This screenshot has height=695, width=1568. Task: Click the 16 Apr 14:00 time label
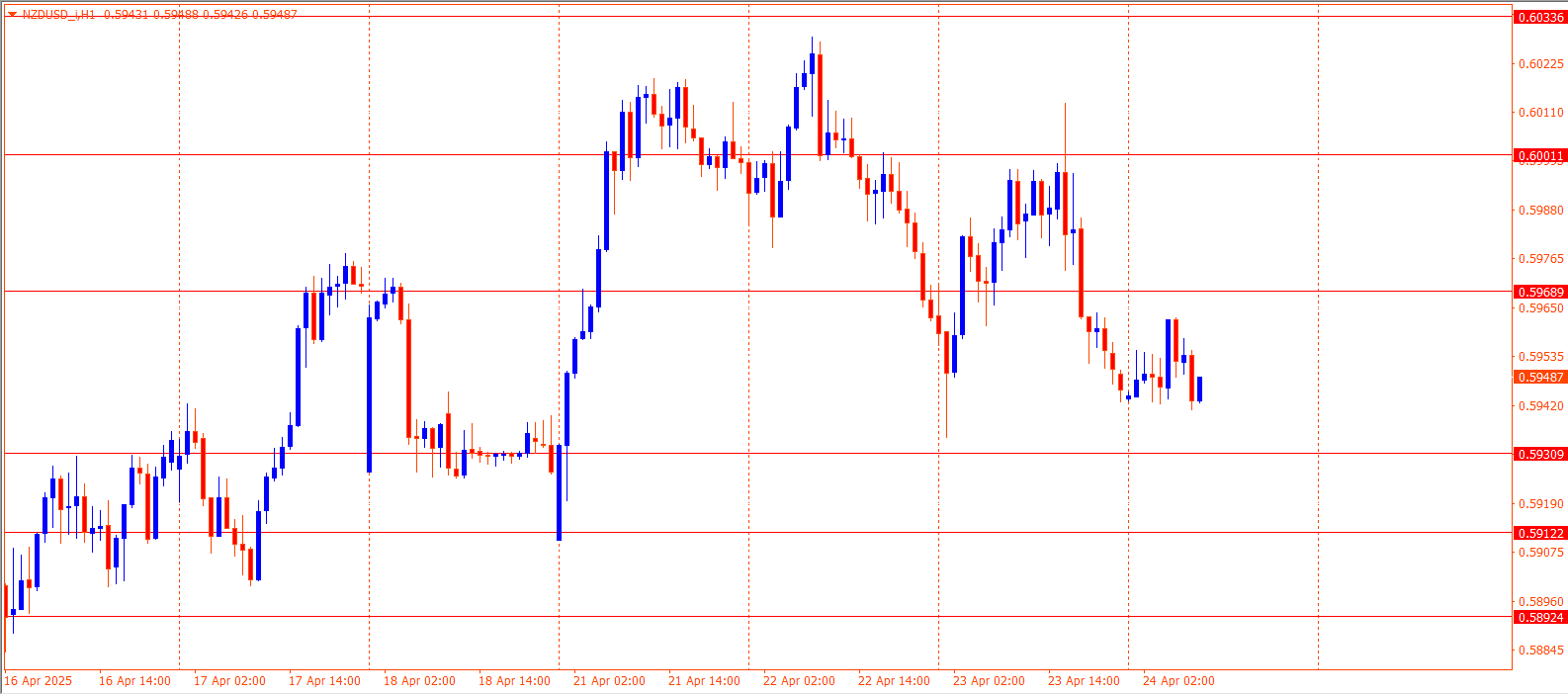pos(134,681)
